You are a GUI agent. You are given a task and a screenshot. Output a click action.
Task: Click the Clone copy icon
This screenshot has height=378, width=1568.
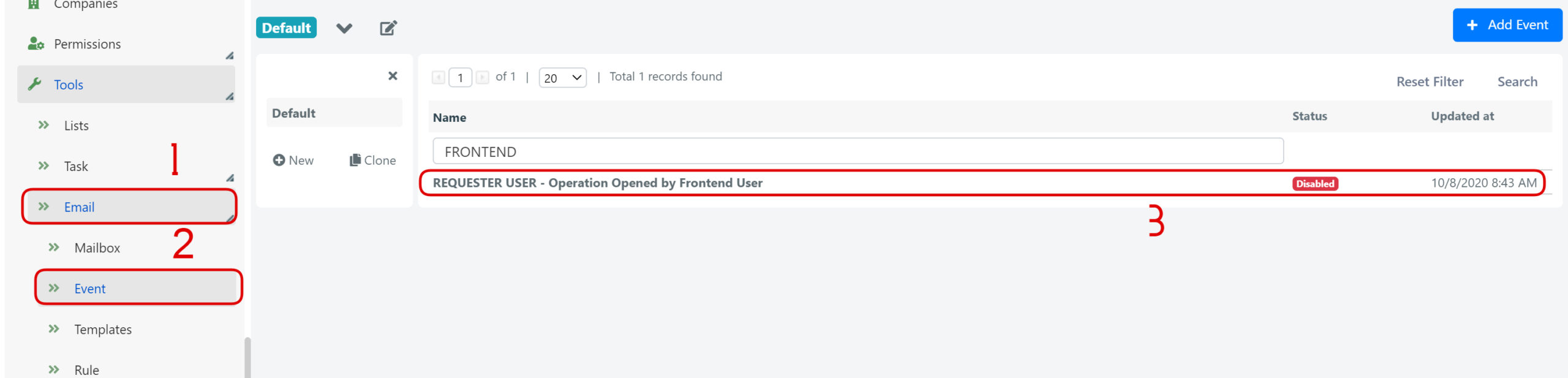355,160
